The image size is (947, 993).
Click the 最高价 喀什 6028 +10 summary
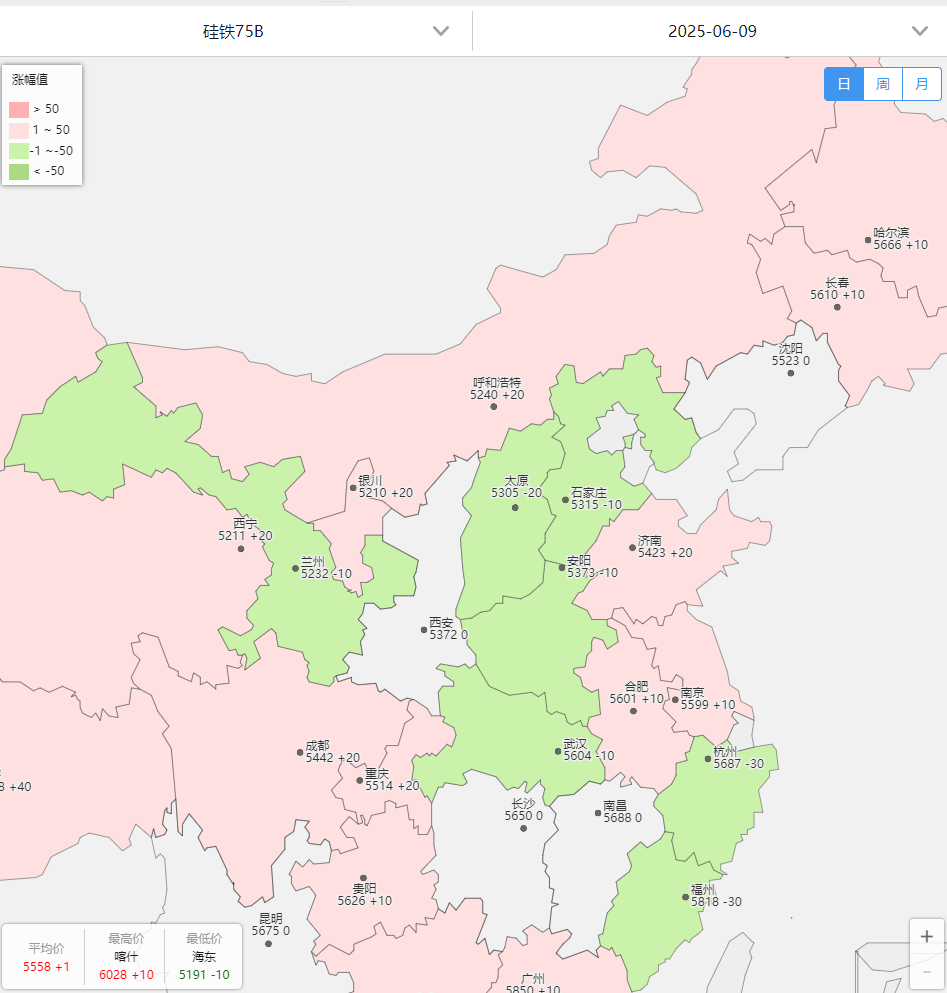pos(126,956)
